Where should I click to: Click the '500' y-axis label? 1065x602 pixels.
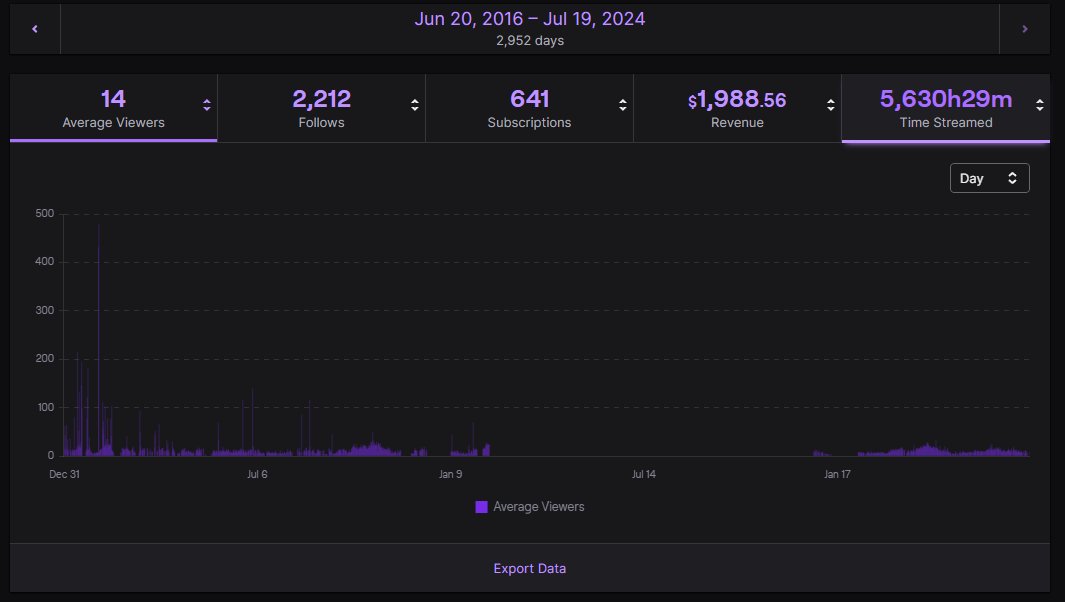click(45, 213)
